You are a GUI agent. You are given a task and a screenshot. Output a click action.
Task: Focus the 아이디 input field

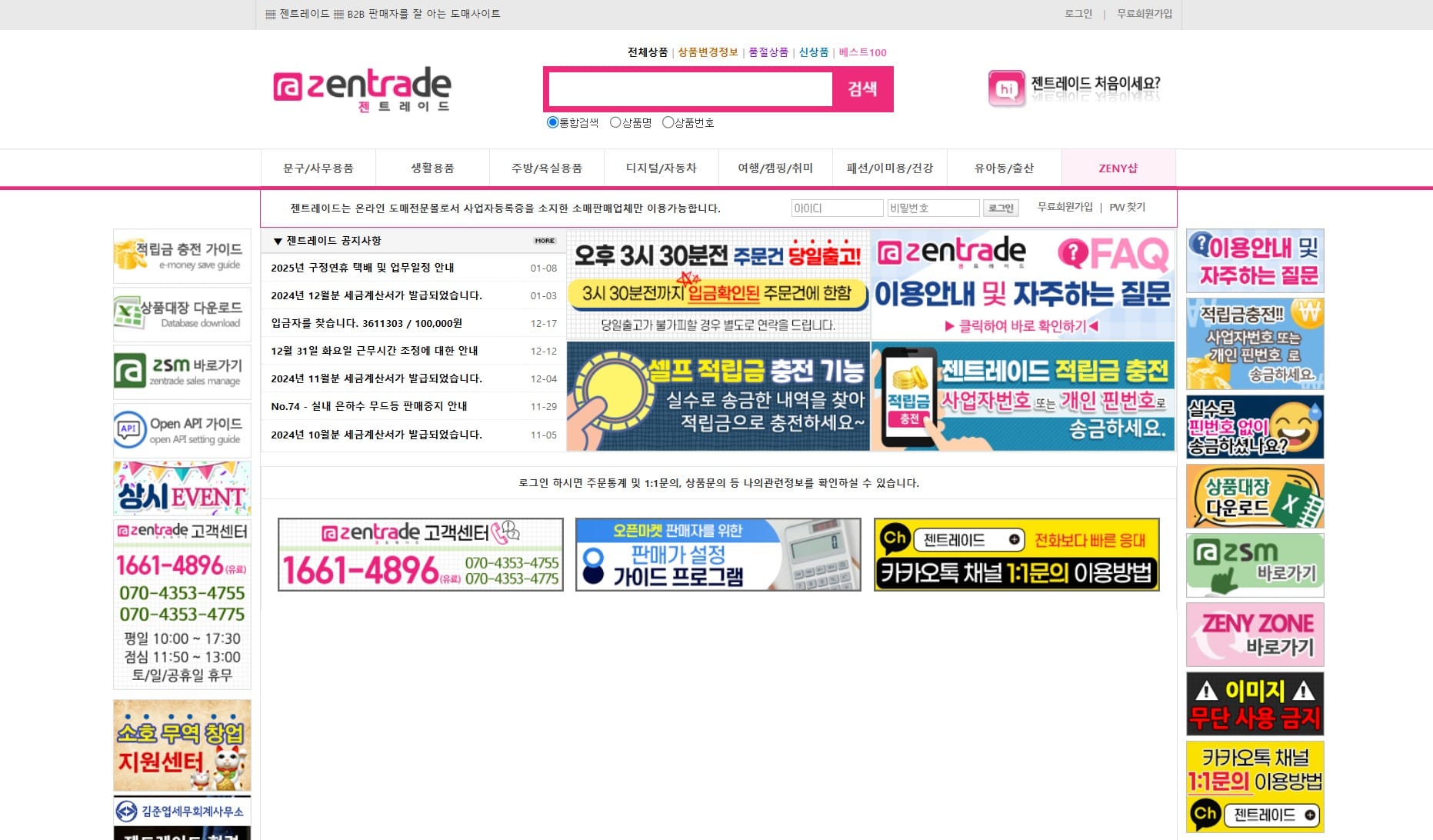click(x=837, y=208)
